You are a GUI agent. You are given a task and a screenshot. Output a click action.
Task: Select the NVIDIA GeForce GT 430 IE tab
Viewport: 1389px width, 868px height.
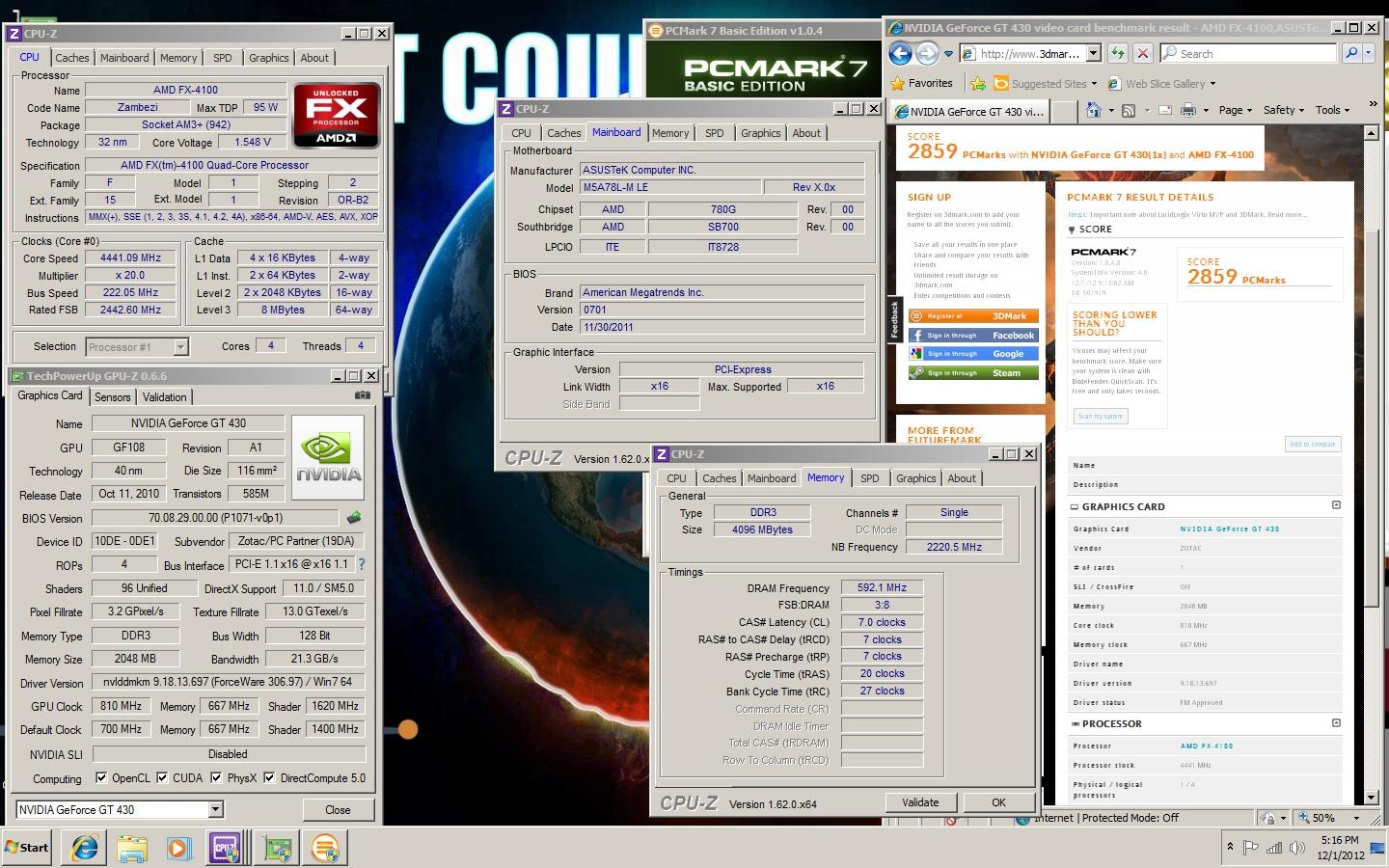(969, 111)
